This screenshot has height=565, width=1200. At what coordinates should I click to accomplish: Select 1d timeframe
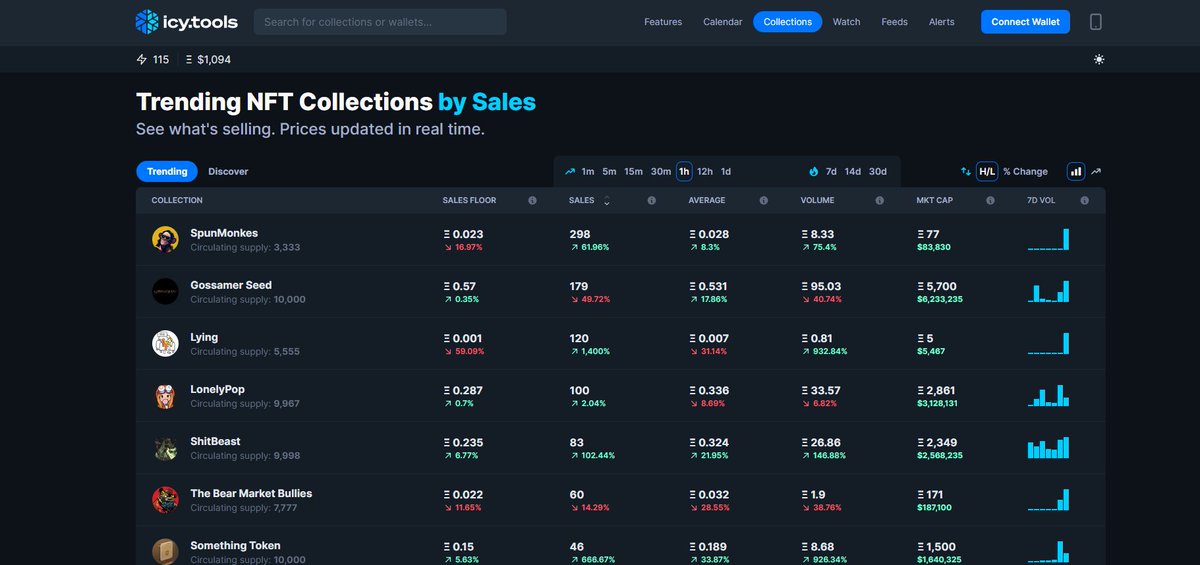pyautogui.click(x=726, y=172)
